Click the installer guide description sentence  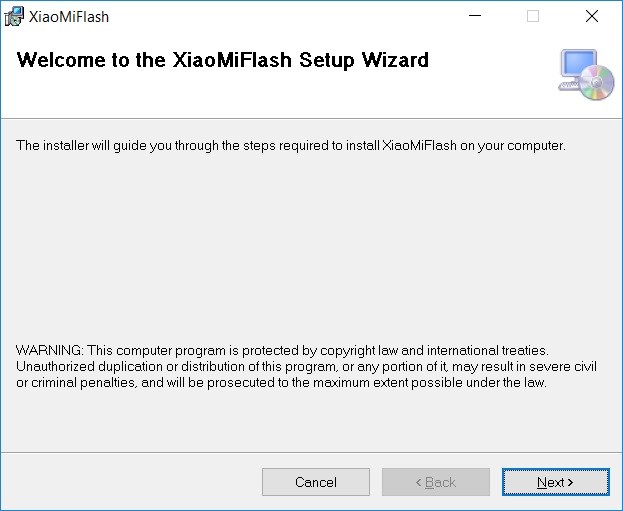pos(291,146)
